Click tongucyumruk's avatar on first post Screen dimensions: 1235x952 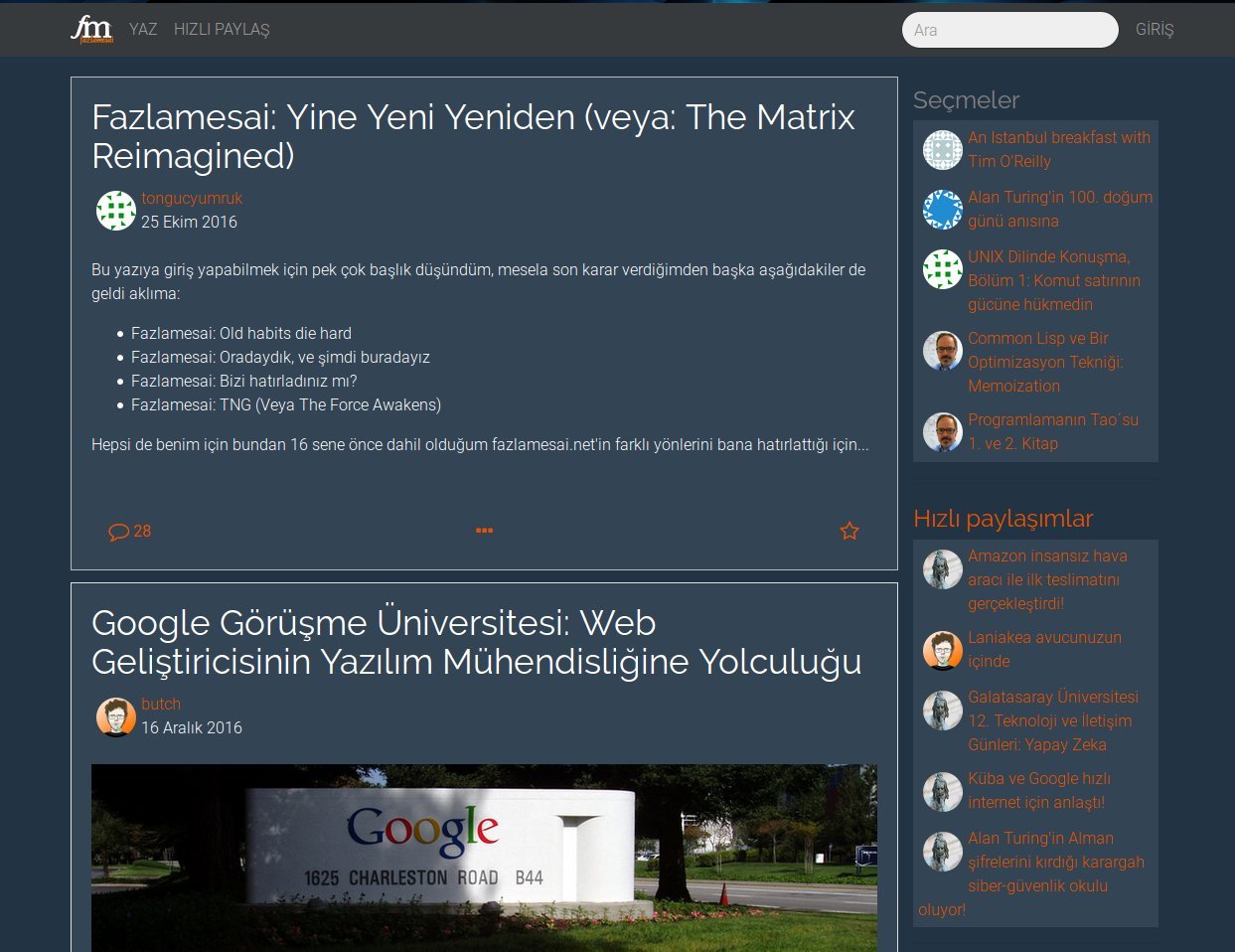coord(116,211)
